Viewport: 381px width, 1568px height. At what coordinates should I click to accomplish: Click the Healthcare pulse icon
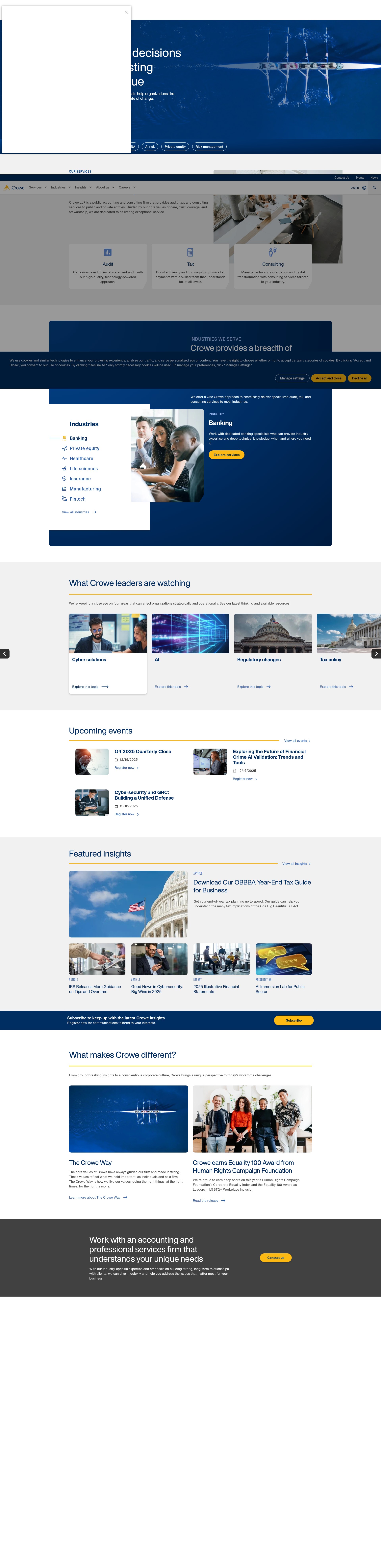pyautogui.click(x=64, y=458)
